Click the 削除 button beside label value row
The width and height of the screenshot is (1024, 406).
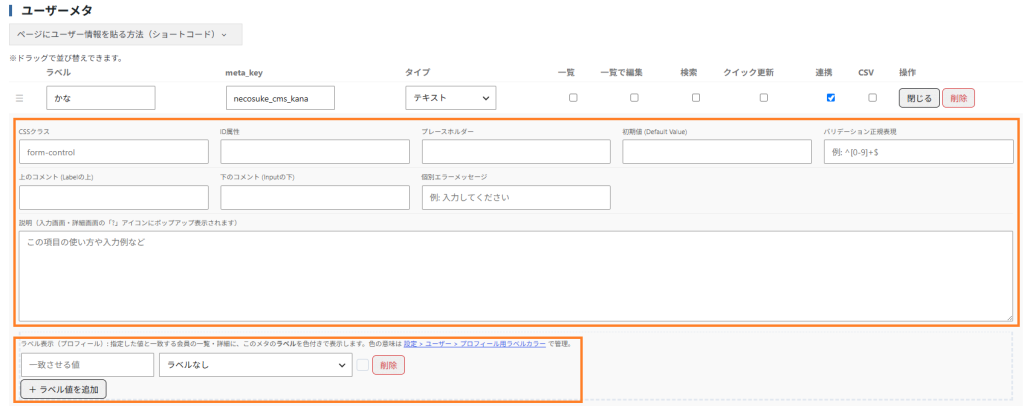(x=389, y=366)
